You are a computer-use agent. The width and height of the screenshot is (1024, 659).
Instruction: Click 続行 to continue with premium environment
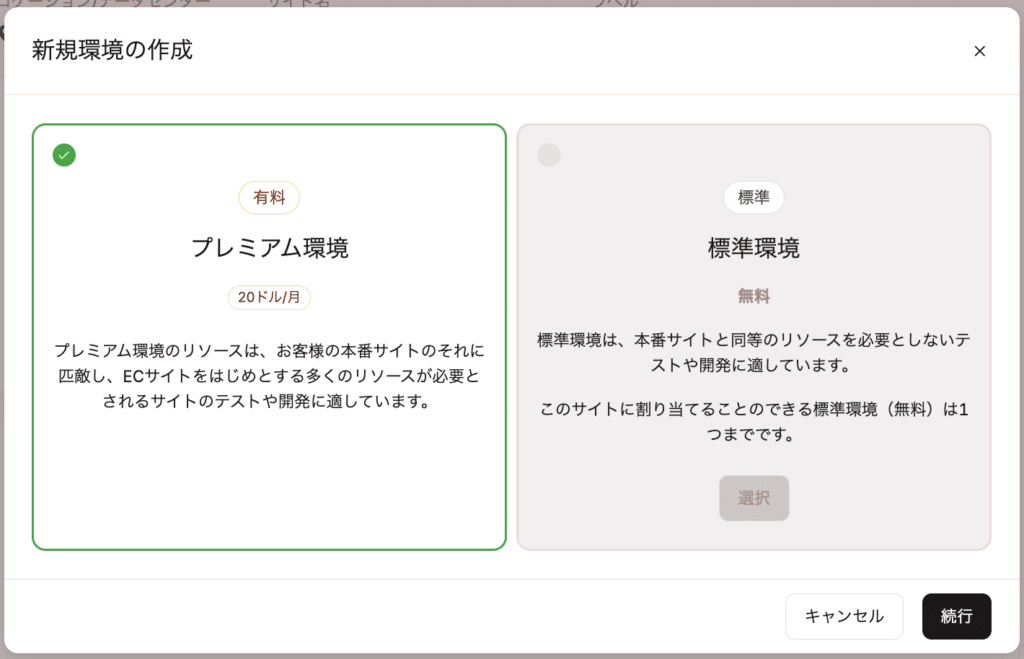[956, 616]
